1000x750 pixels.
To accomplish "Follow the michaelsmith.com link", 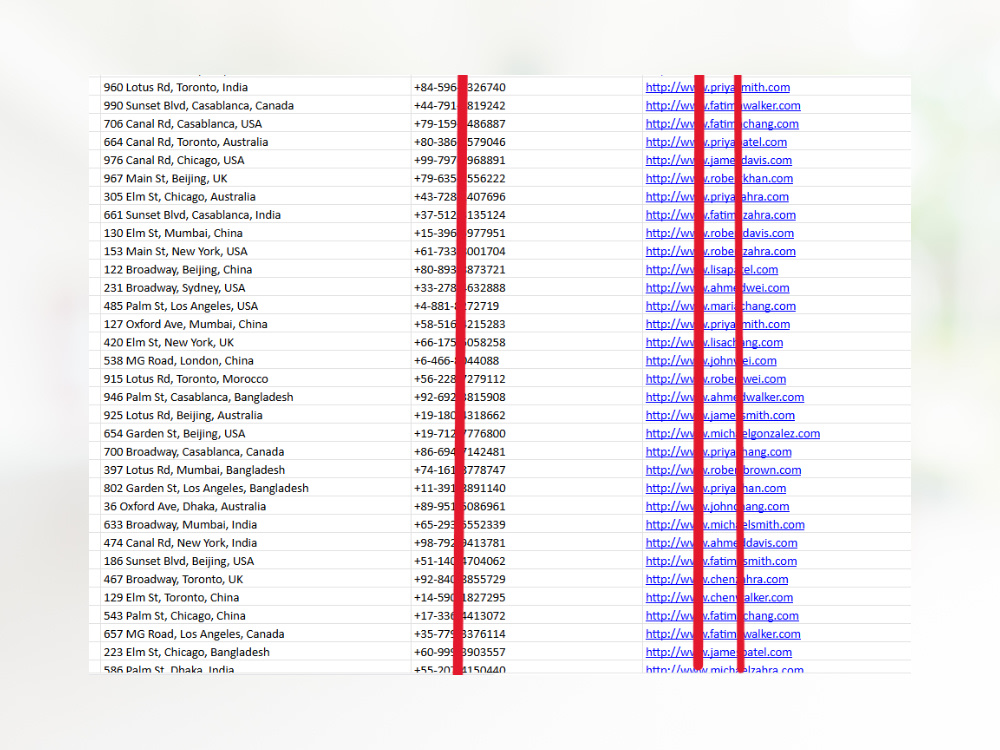I will tap(725, 525).
